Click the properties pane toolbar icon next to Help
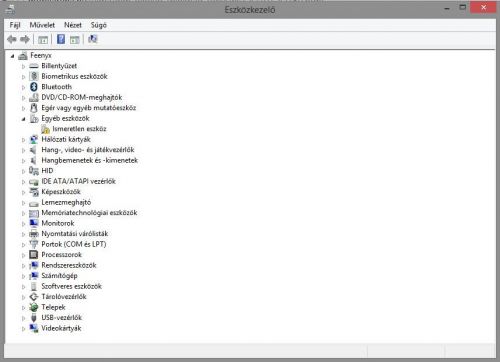Viewport: 500px width, 362px height. coord(75,40)
